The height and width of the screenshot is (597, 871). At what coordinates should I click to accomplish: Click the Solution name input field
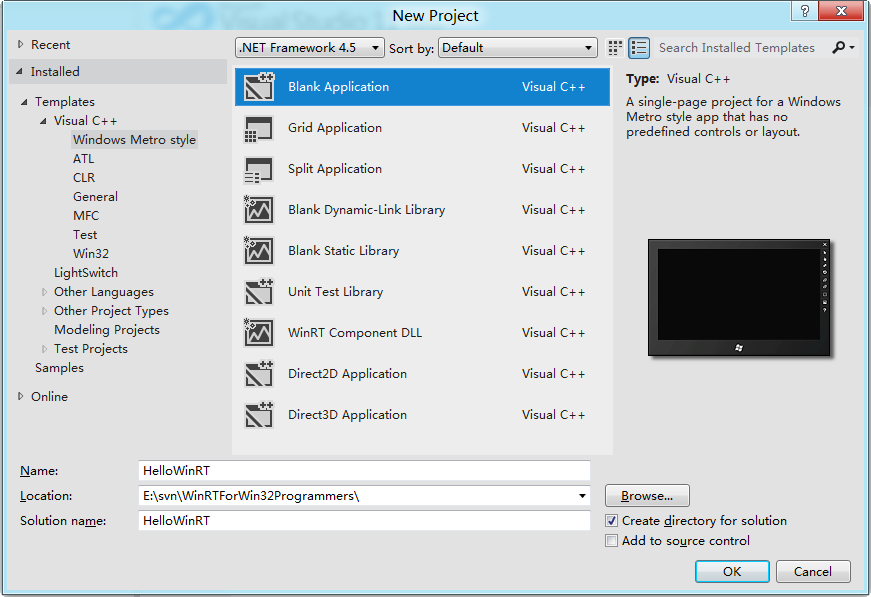364,520
